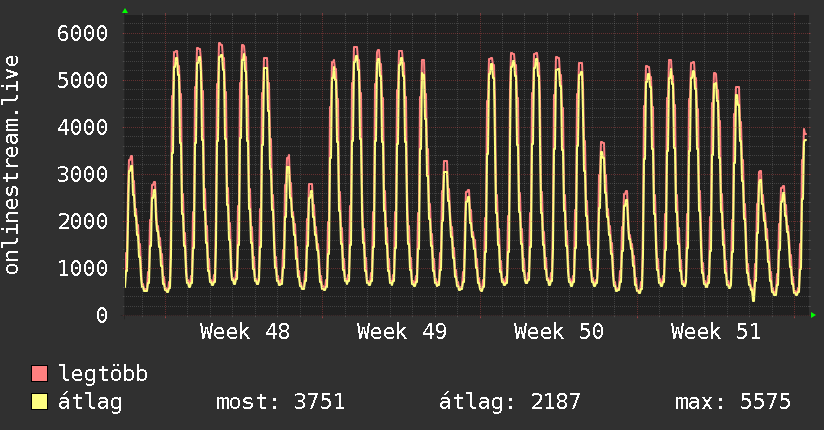Click the 'max: 5575' statistic
The image size is (824, 430).
[x=733, y=402]
